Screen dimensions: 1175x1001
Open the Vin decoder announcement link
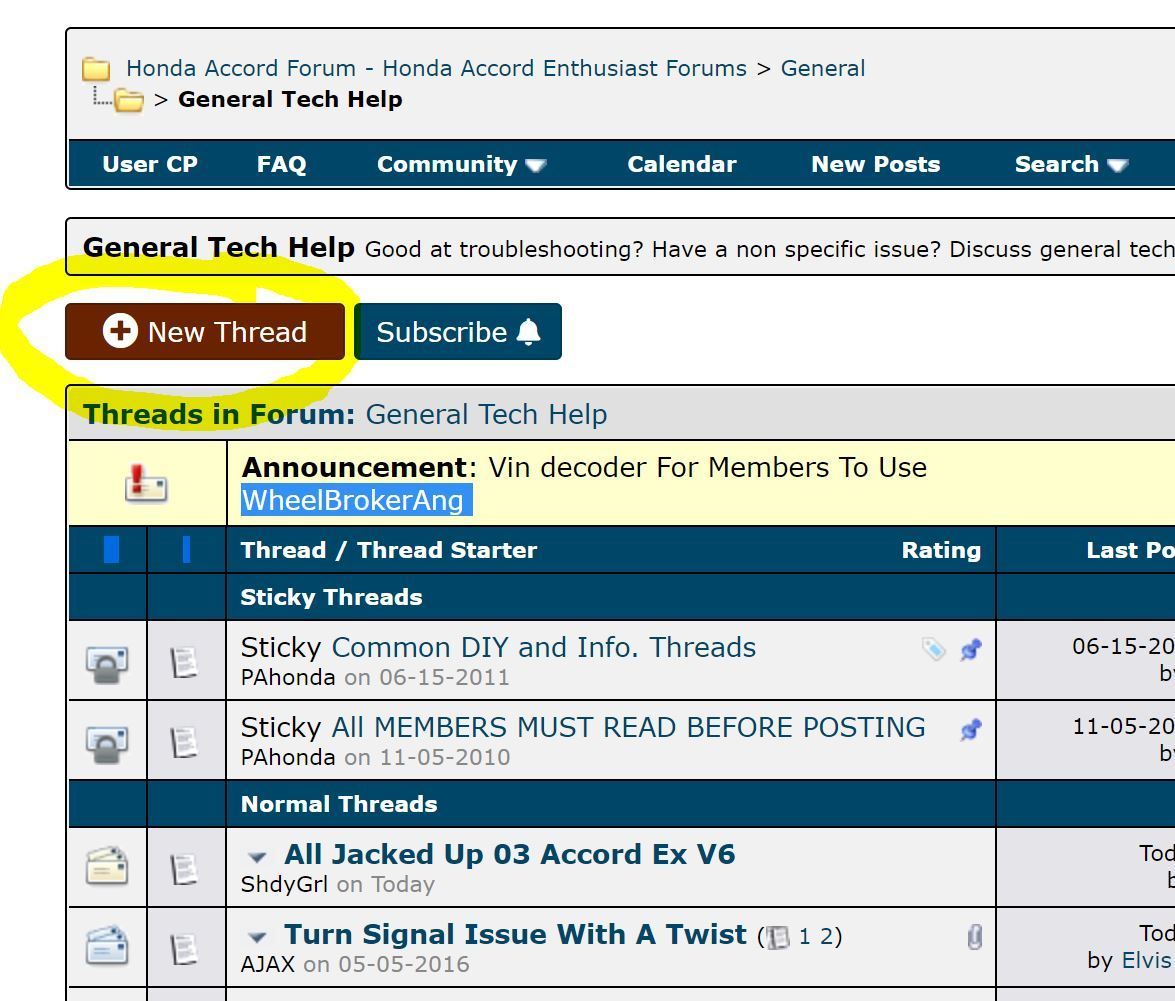[707, 468]
